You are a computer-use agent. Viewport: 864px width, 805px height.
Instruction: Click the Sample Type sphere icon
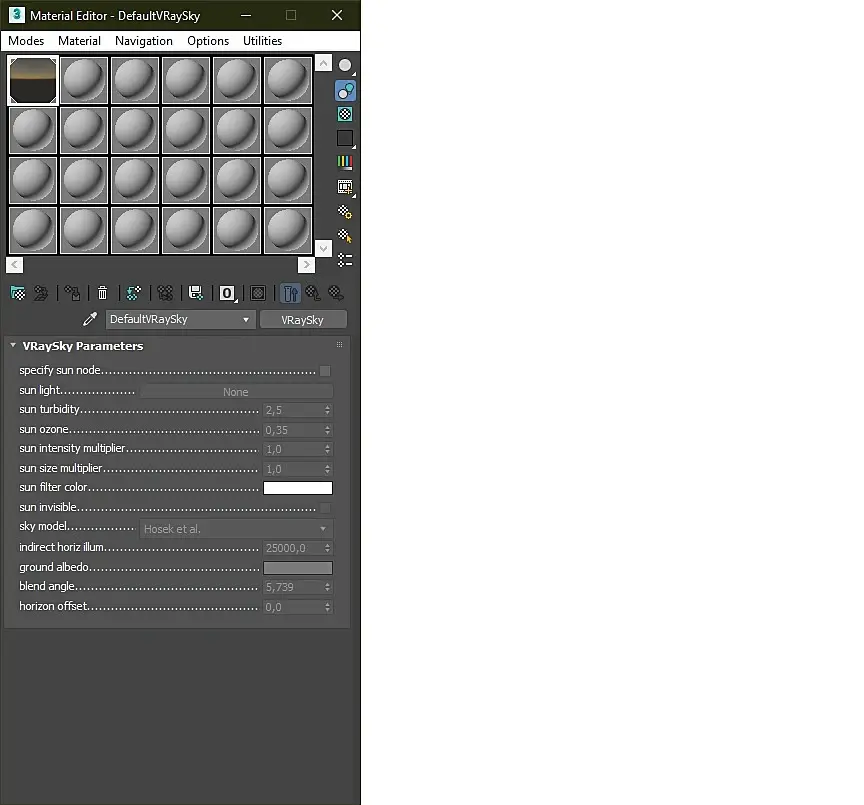[x=345, y=66]
